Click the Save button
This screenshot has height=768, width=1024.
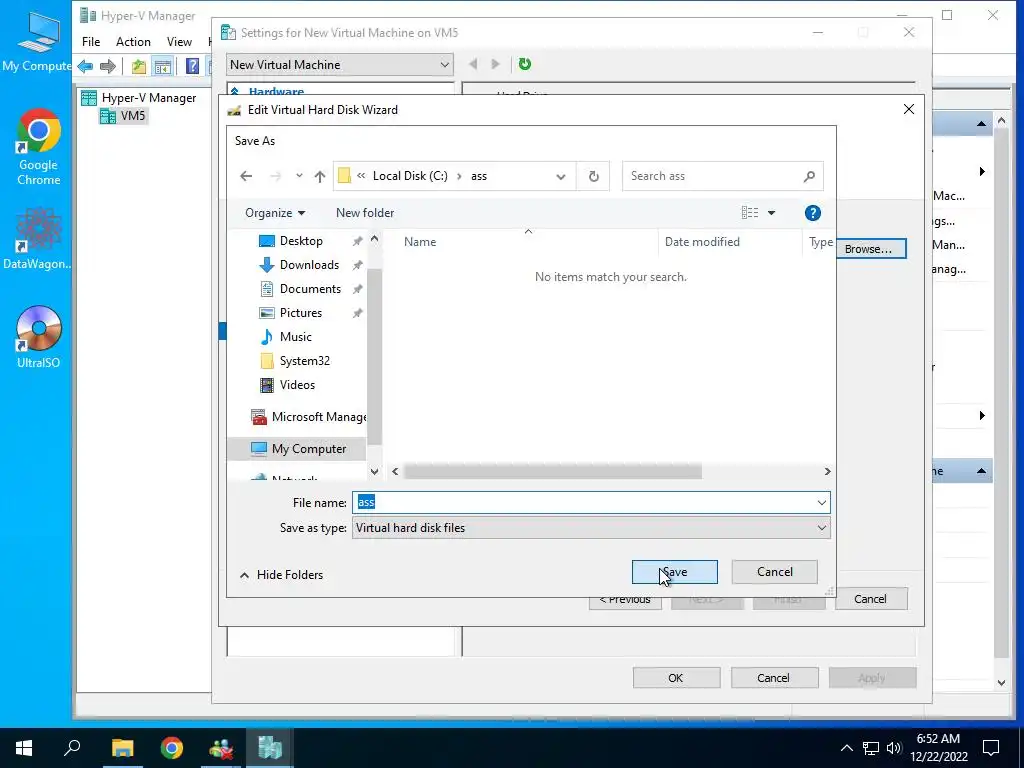click(x=675, y=572)
